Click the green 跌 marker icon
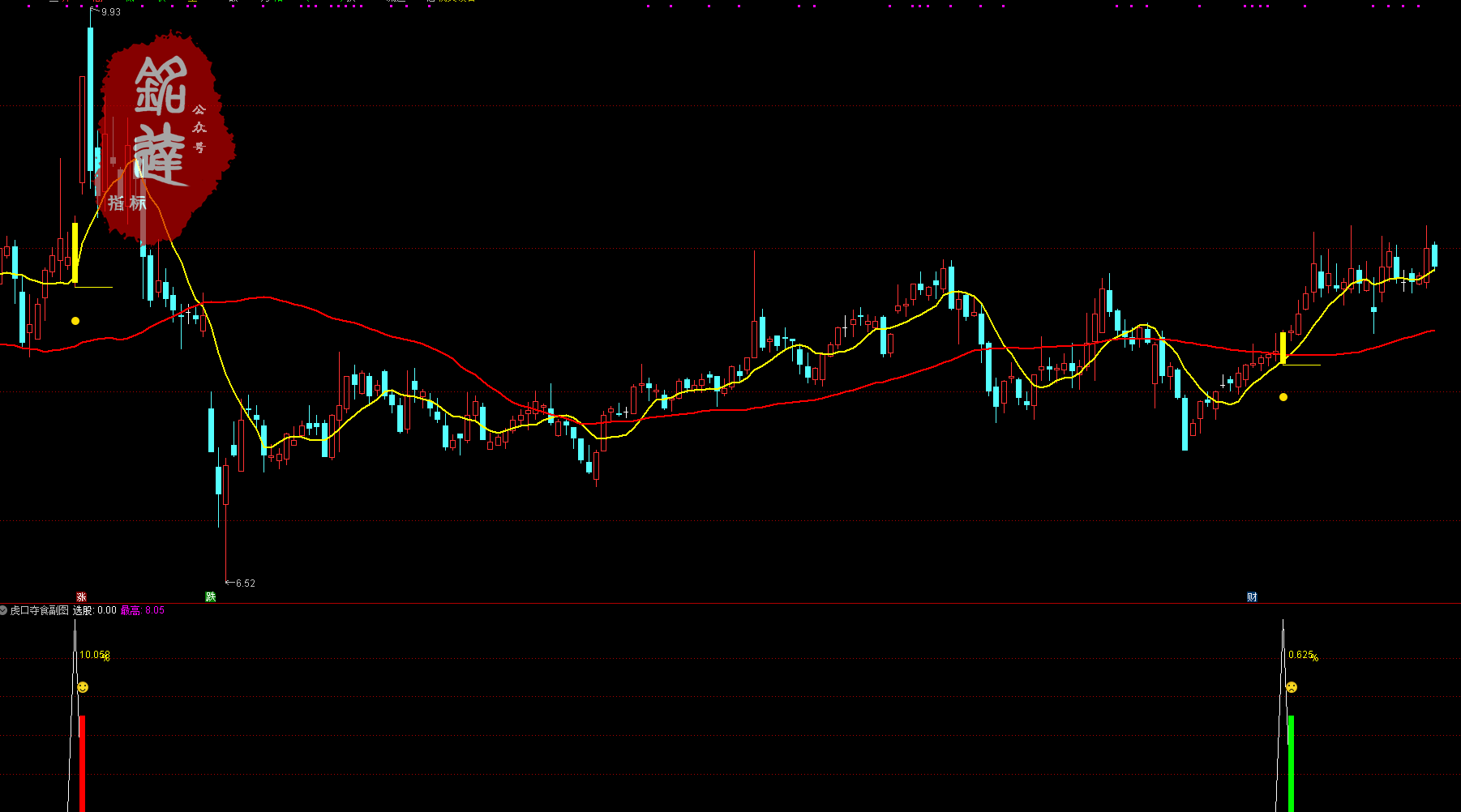 (211, 597)
